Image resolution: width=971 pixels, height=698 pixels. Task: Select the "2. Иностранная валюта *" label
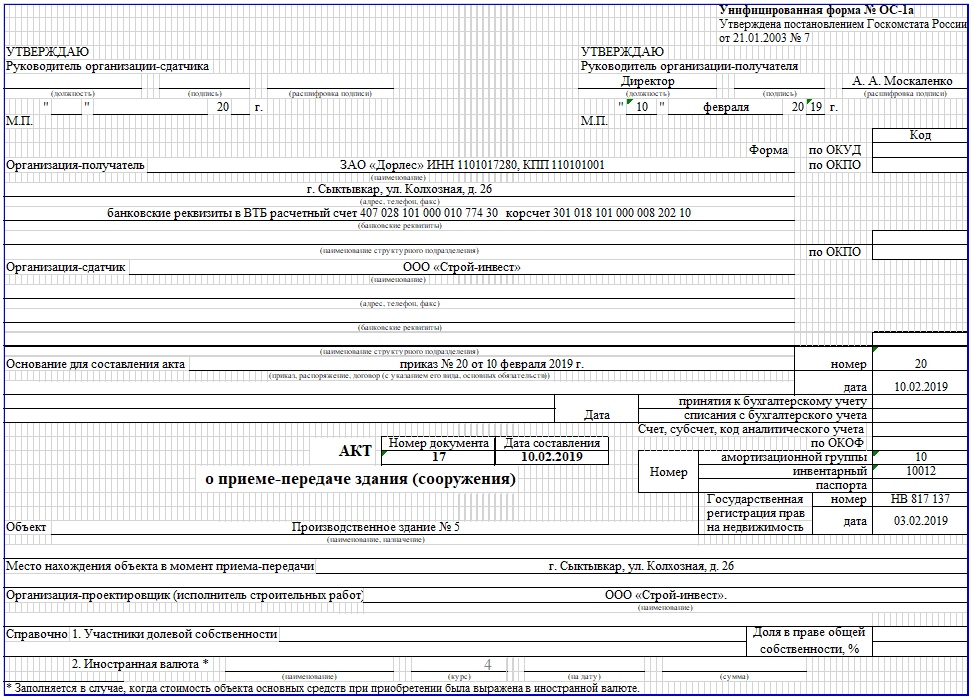[x=140, y=664]
